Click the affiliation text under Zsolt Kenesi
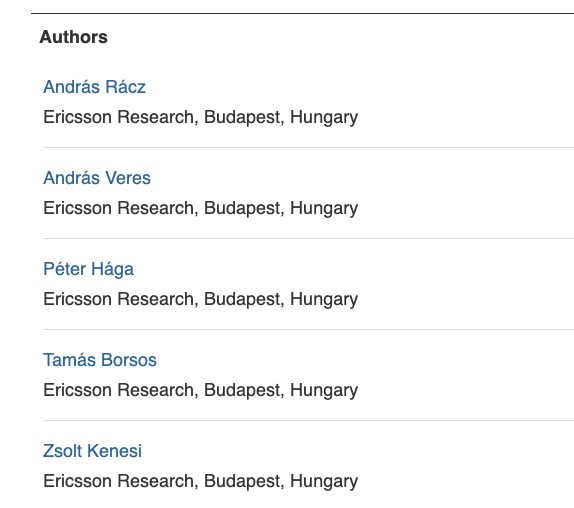 click(201, 481)
